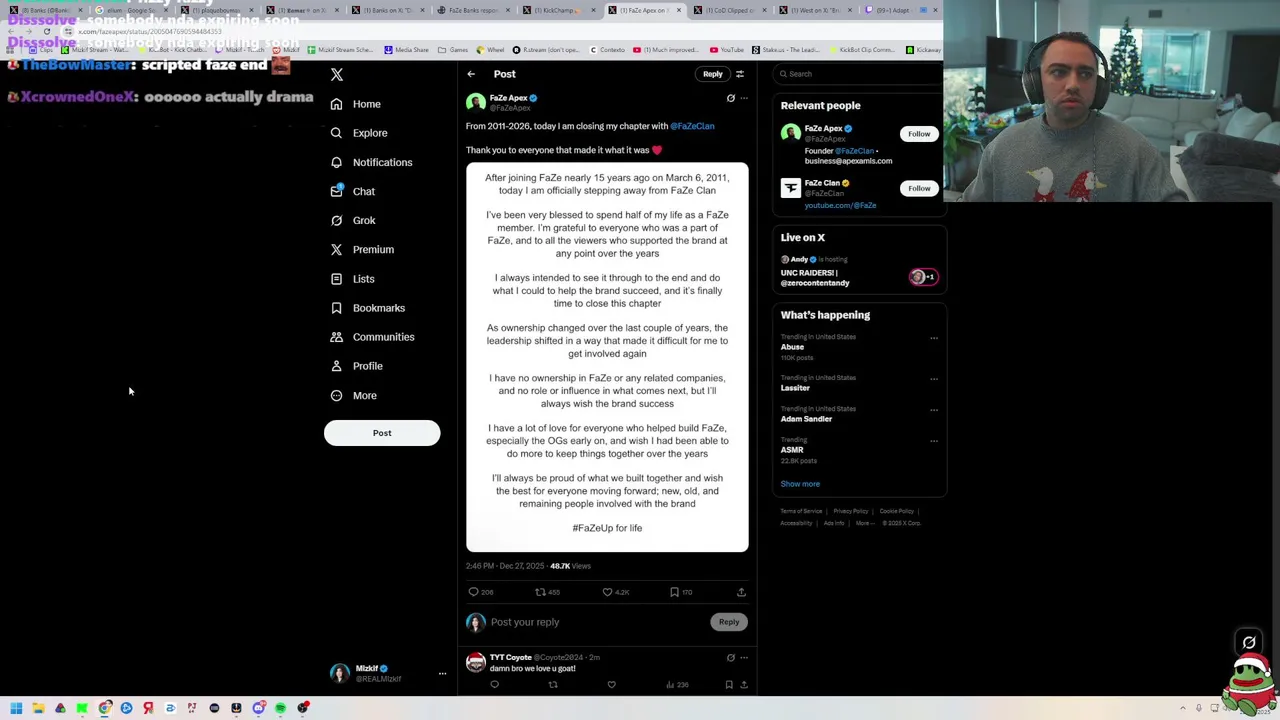The height and width of the screenshot is (720, 1280).
Task: Open Andy's UNC RAIDERS live broadcast
Action: (860, 270)
